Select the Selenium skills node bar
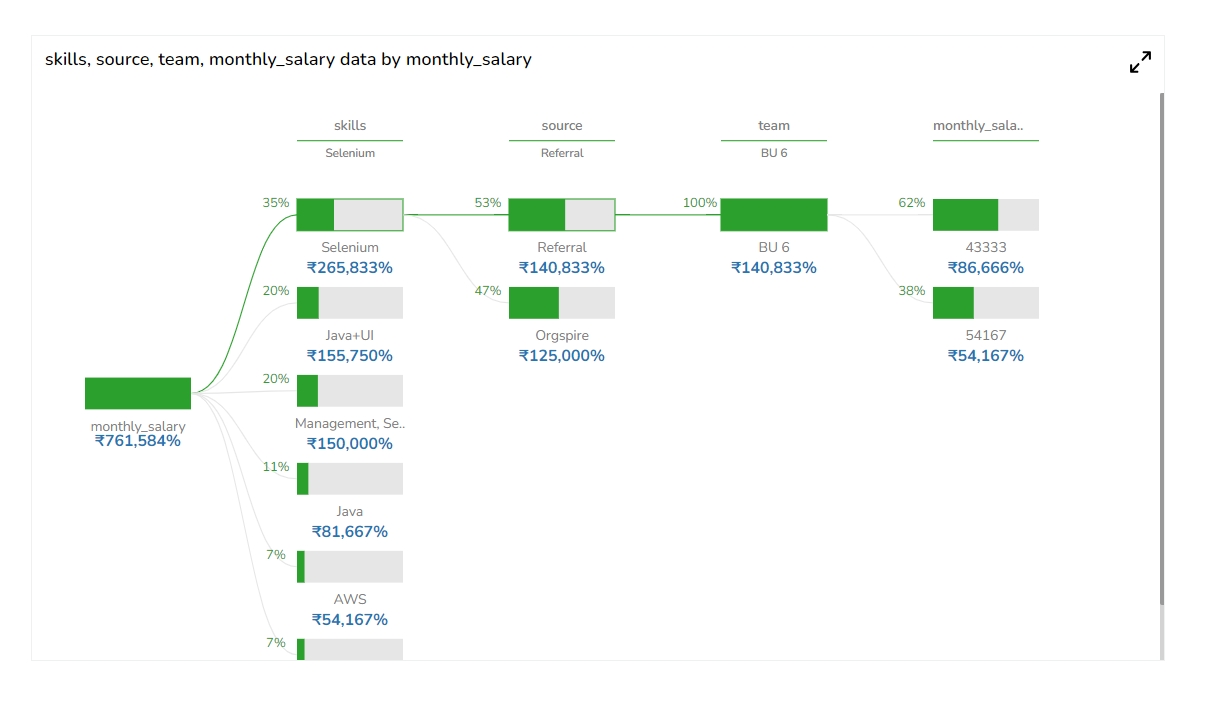 click(x=350, y=215)
